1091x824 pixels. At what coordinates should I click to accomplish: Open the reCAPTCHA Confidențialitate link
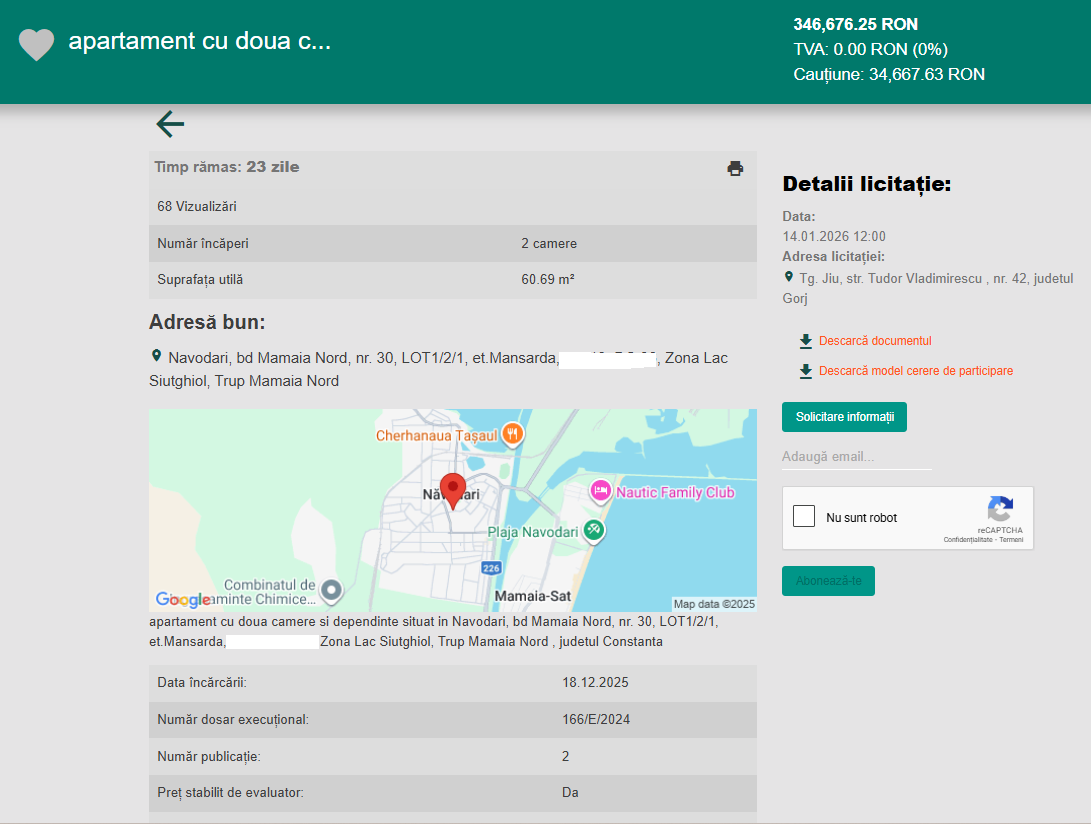(x=968, y=540)
